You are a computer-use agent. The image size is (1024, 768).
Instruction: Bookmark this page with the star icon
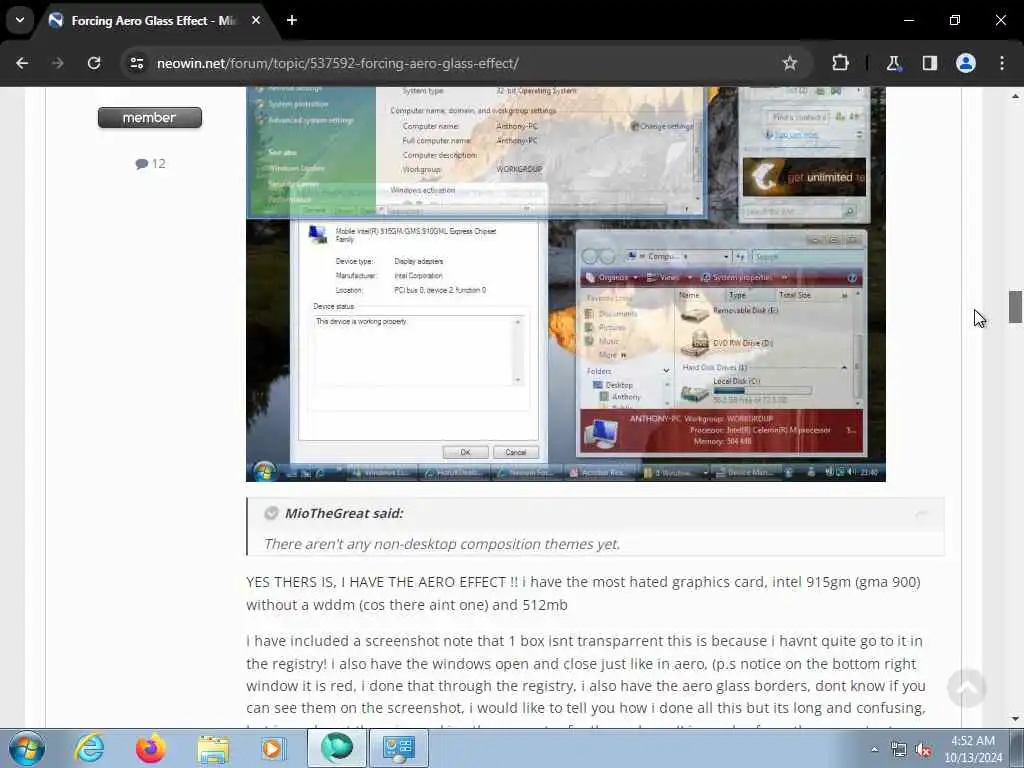pyautogui.click(x=790, y=63)
